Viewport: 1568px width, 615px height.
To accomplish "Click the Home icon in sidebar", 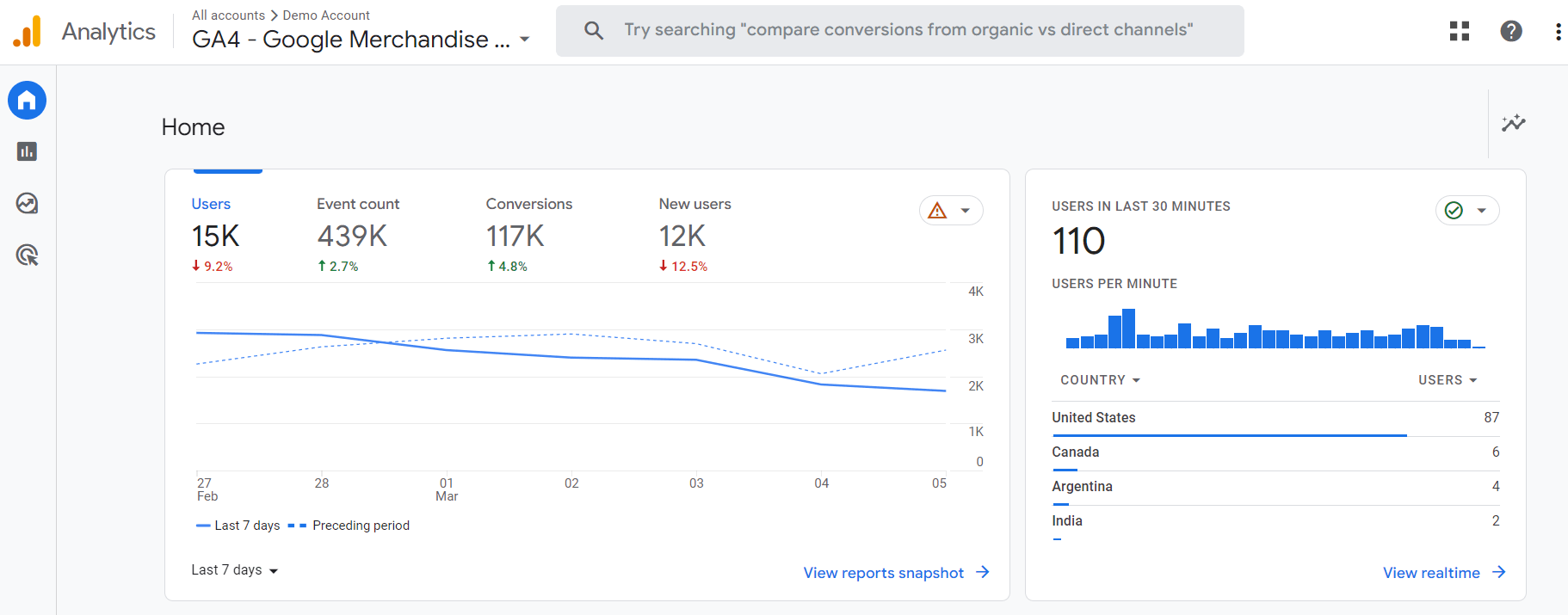I will (x=27, y=101).
